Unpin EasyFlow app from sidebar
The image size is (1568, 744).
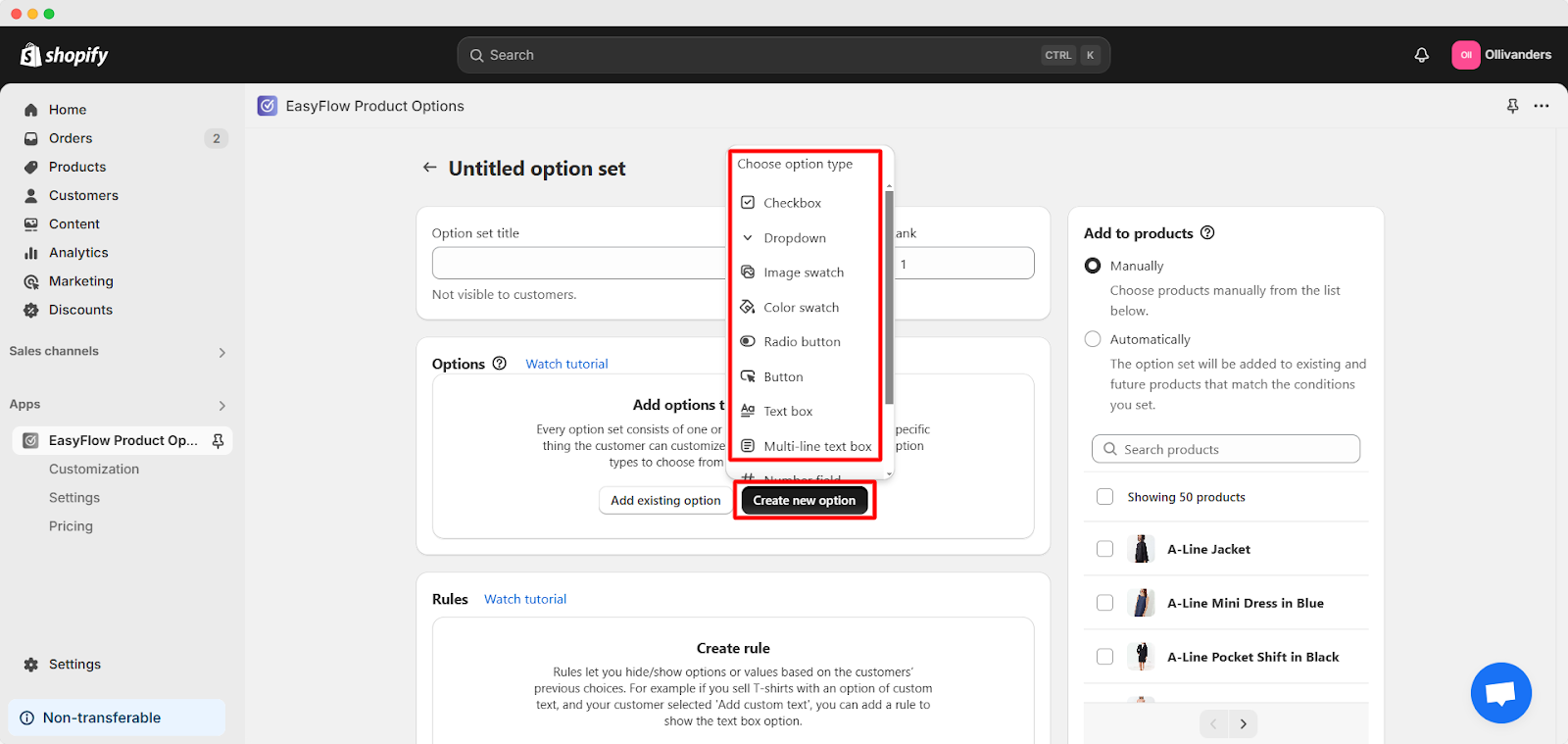[218, 440]
